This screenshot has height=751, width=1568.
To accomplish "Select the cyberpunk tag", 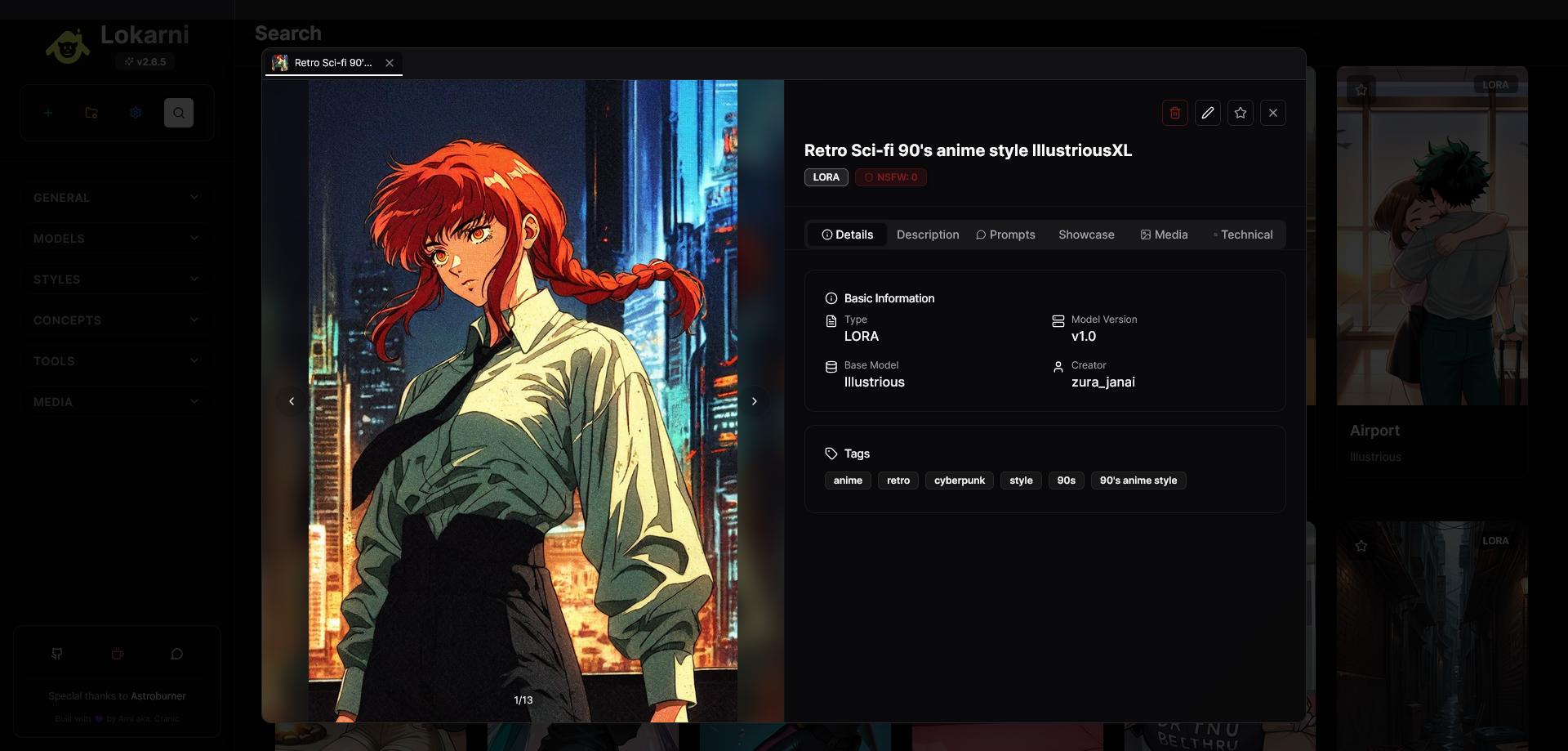I will tap(960, 481).
